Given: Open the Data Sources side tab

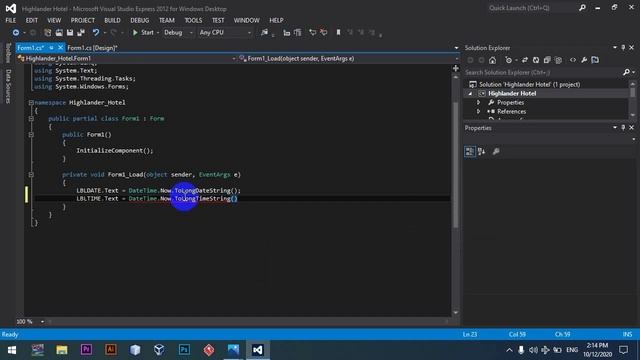Looking at the screenshot, I should 8,86.
